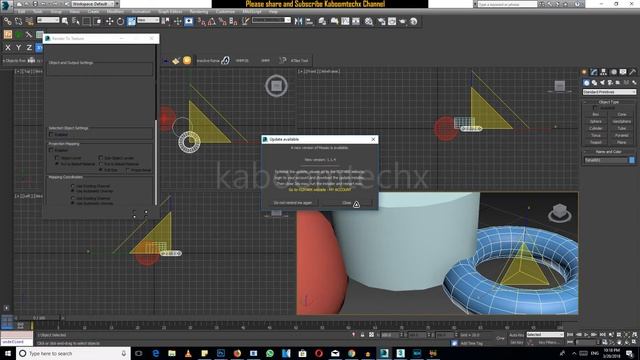Open the Graph Editors menu
Screen dimensions: 640x360
pos(170,12)
